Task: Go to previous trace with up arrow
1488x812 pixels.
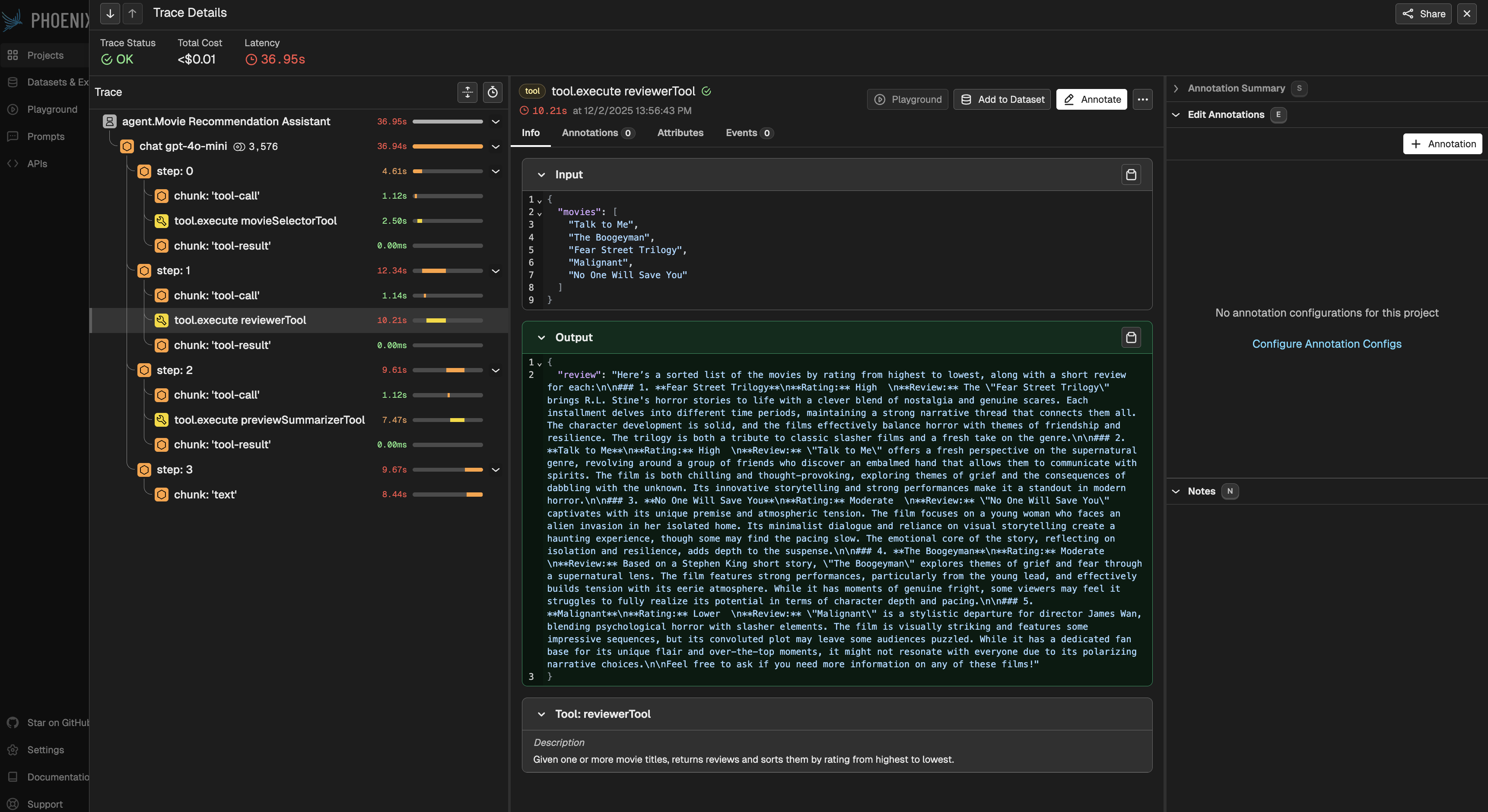Action: tap(132, 13)
